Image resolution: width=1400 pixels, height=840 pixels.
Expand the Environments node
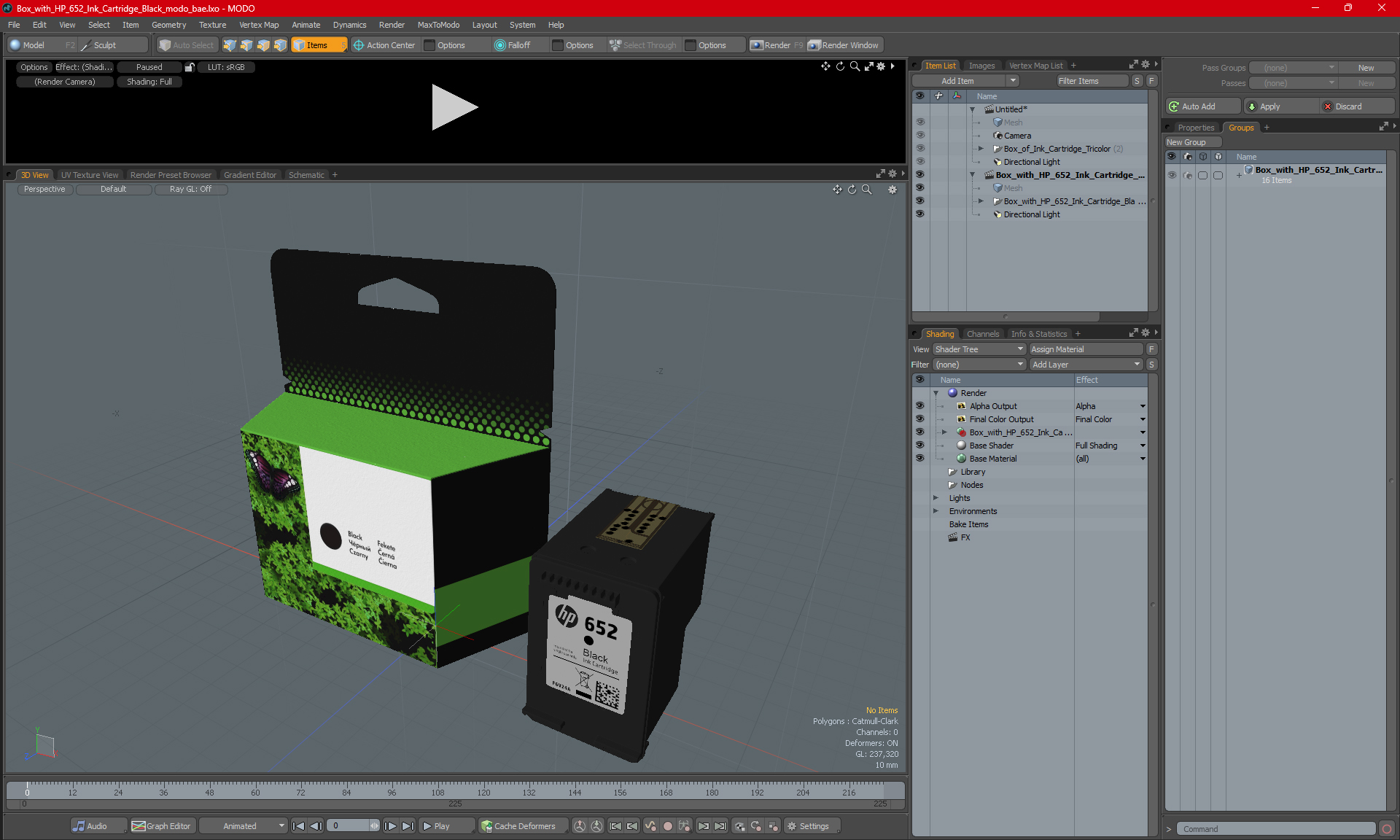point(936,511)
